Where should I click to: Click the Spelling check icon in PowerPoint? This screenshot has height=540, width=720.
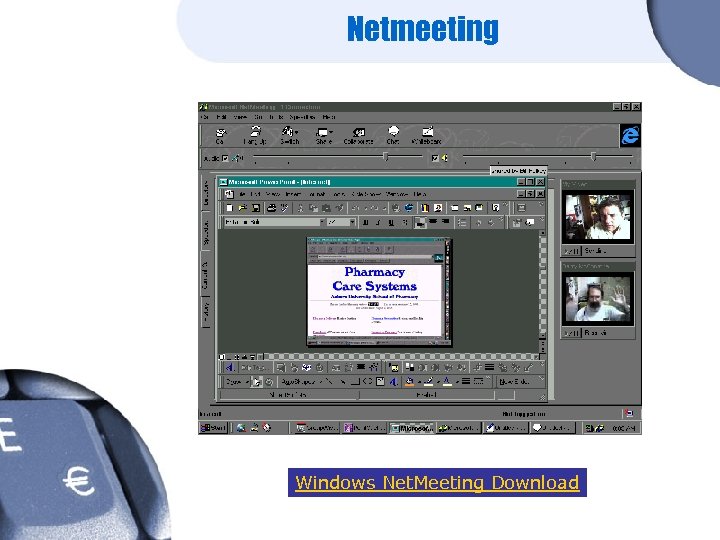285,208
